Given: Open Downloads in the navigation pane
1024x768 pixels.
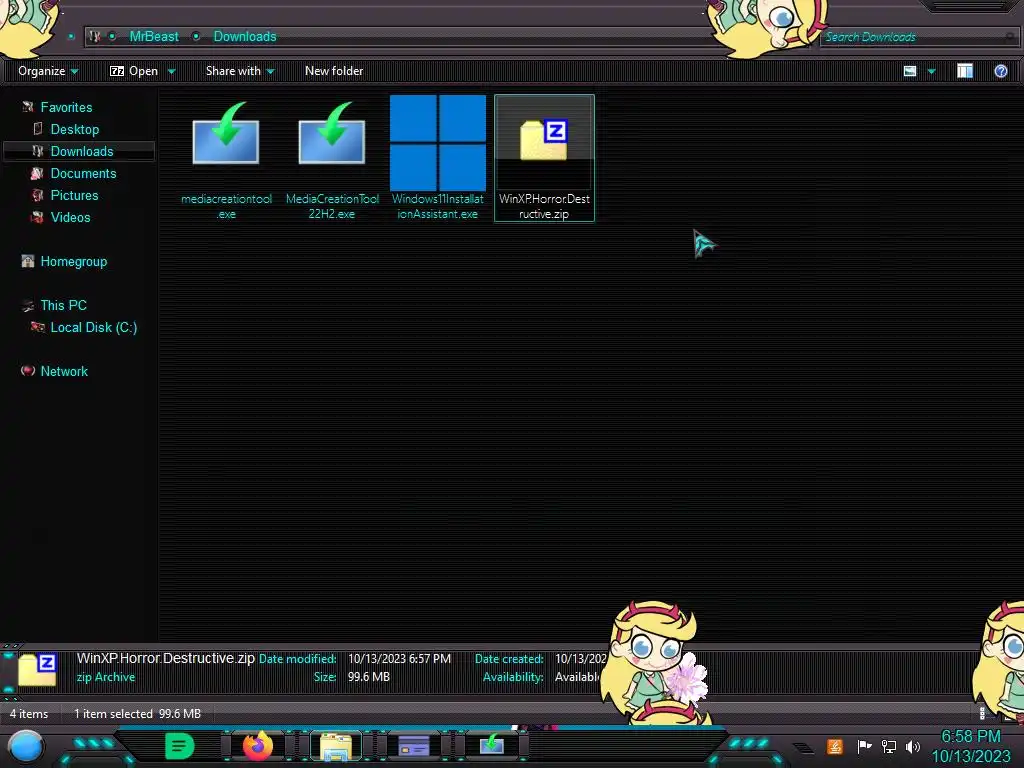Looking at the screenshot, I should click(82, 152).
